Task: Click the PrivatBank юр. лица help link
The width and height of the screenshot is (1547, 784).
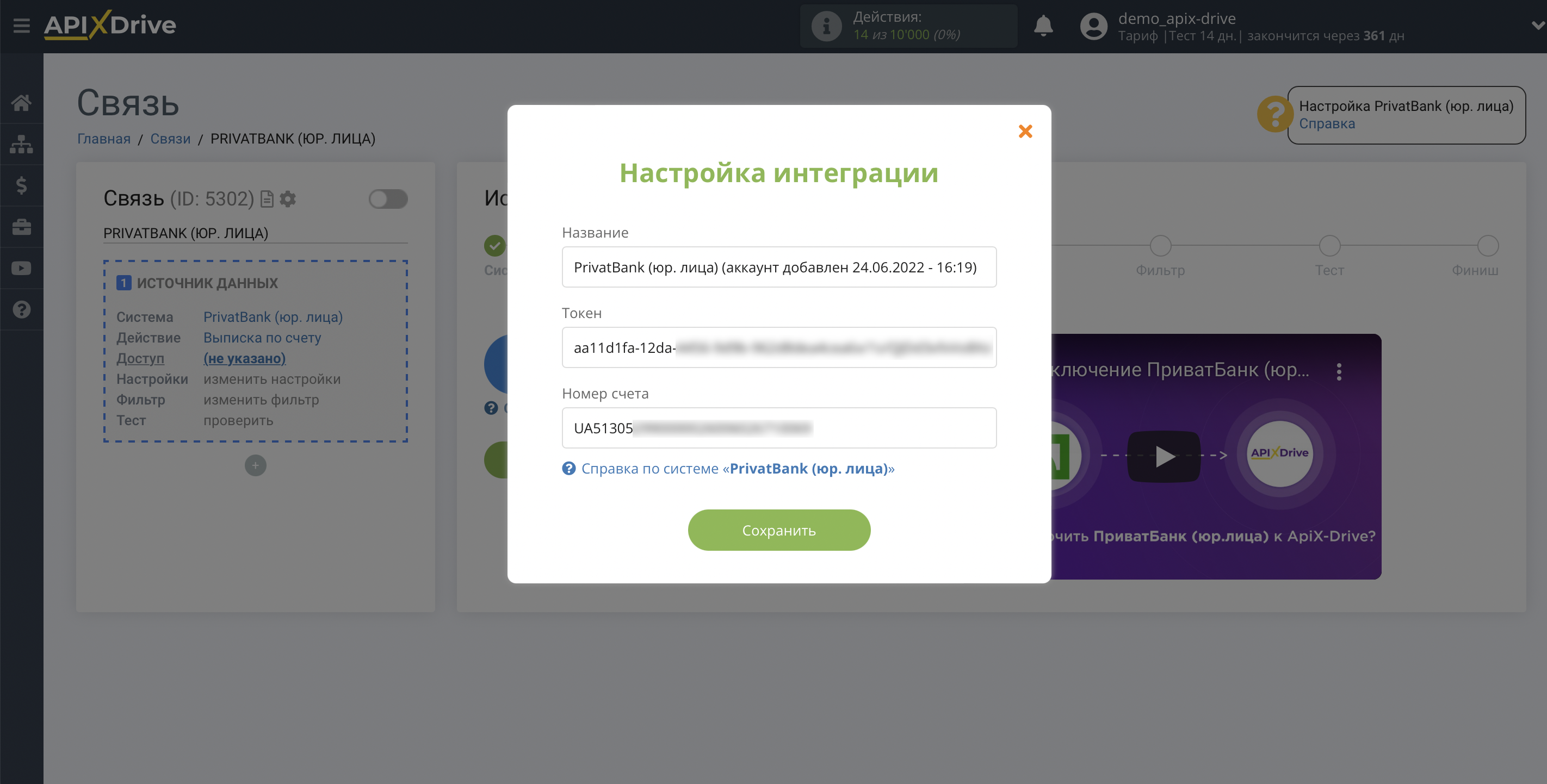Action: 728,468
